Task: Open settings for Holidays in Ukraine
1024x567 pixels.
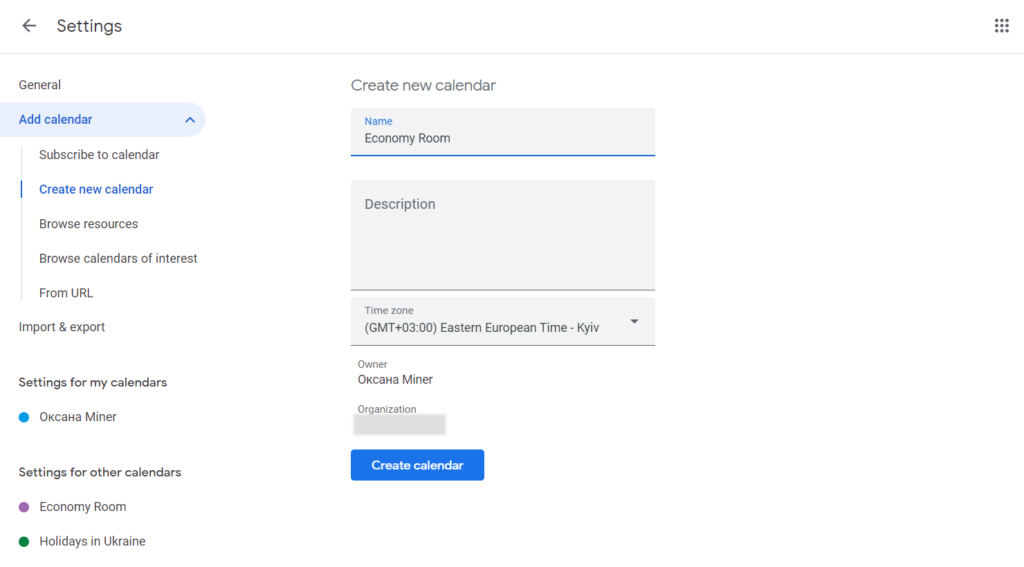Action: [92, 542]
